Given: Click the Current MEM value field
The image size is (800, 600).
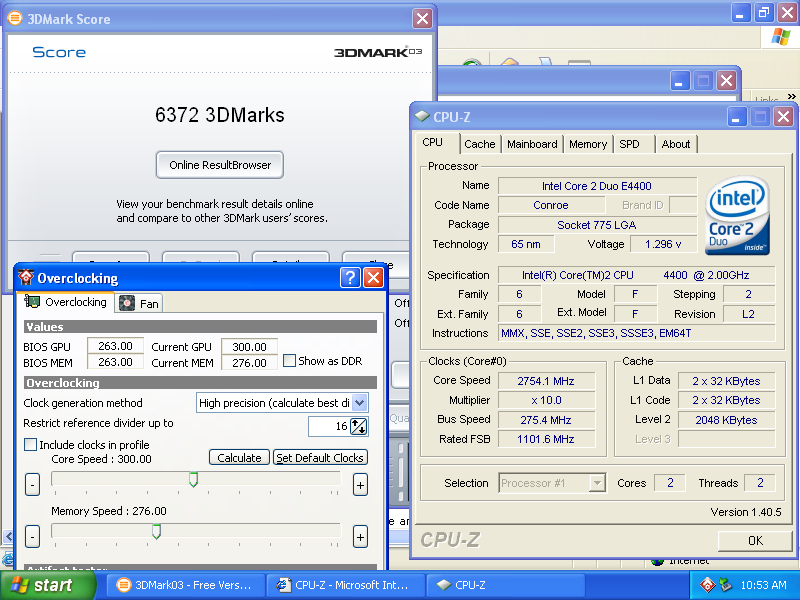Looking at the screenshot, I should click(x=249, y=363).
